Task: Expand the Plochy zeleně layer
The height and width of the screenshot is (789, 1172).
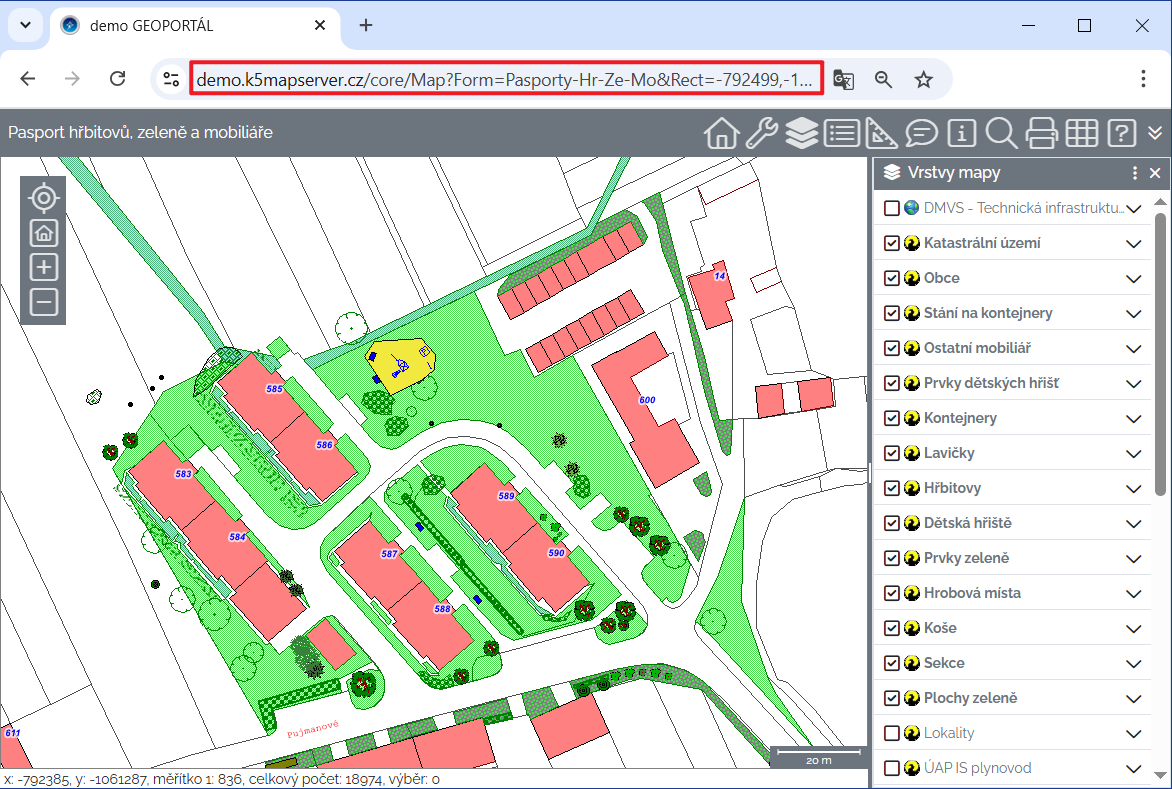Action: [x=1133, y=698]
